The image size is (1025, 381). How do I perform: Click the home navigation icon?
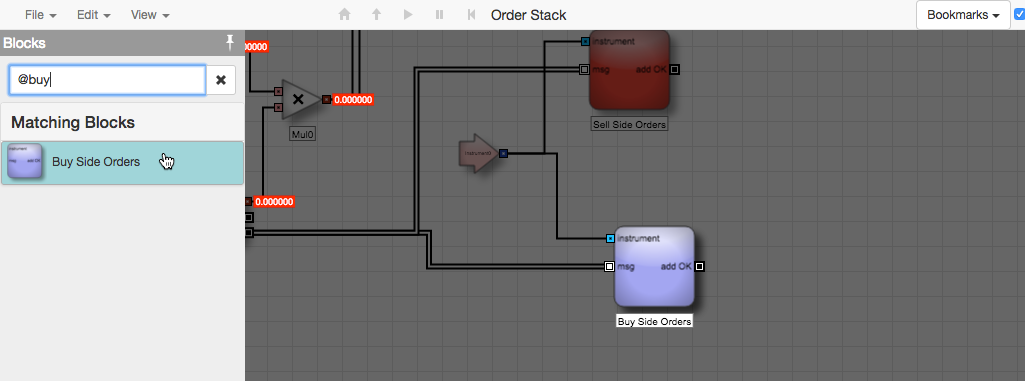coord(344,14)
